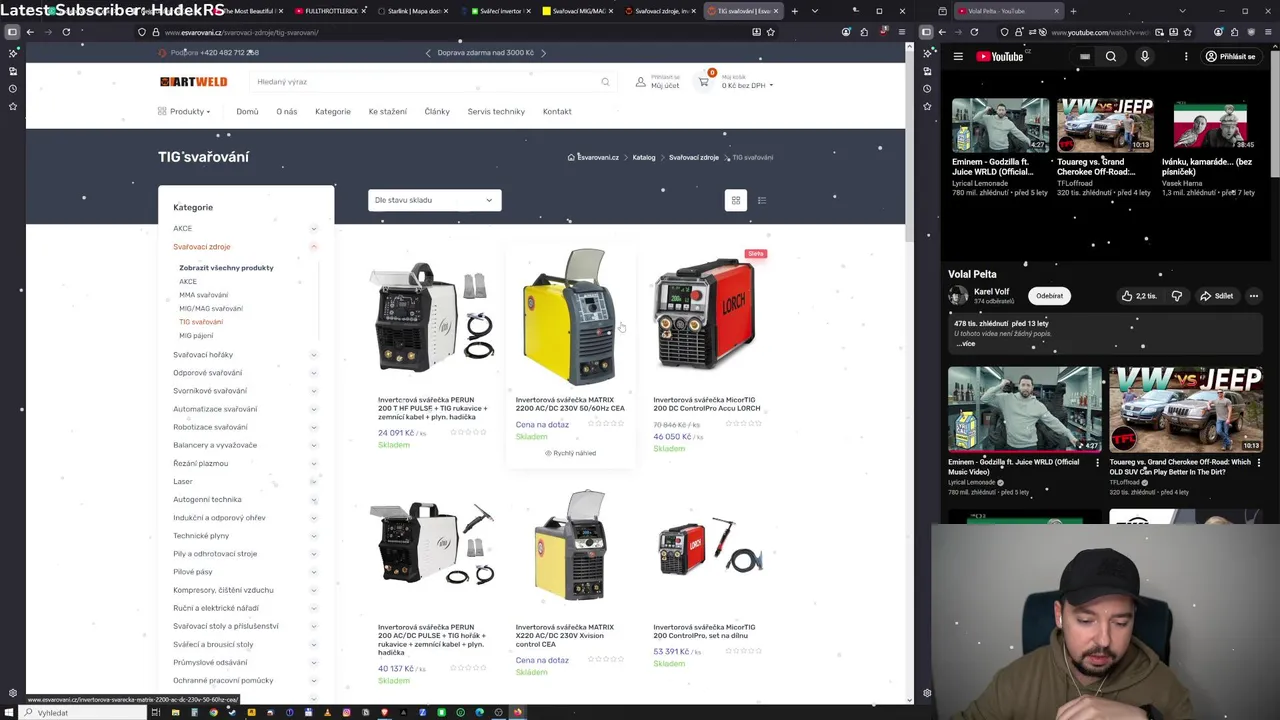Open the YouTube browser application menu
This screenshot has height=720, width=1280.
1267,32
